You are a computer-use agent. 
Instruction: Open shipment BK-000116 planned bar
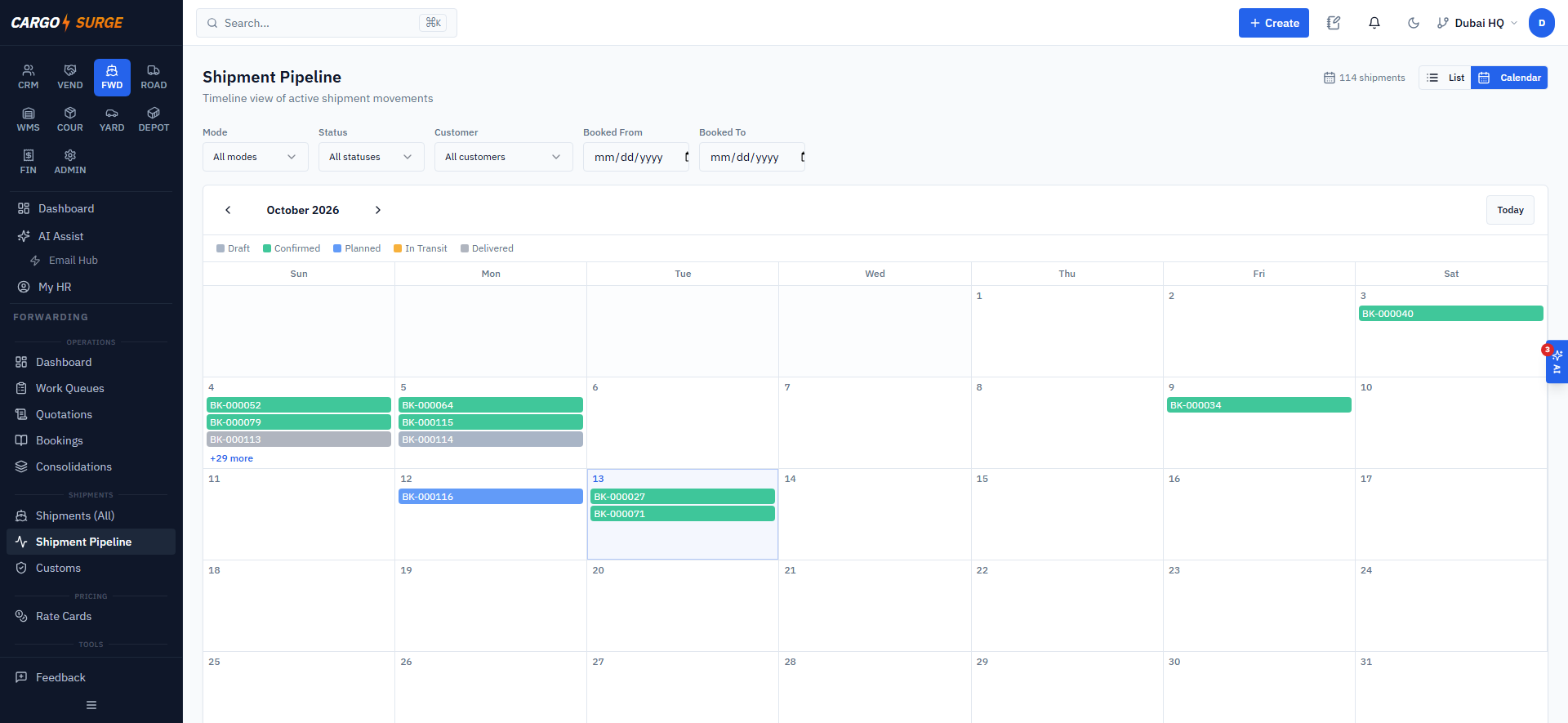coord(491,497)
